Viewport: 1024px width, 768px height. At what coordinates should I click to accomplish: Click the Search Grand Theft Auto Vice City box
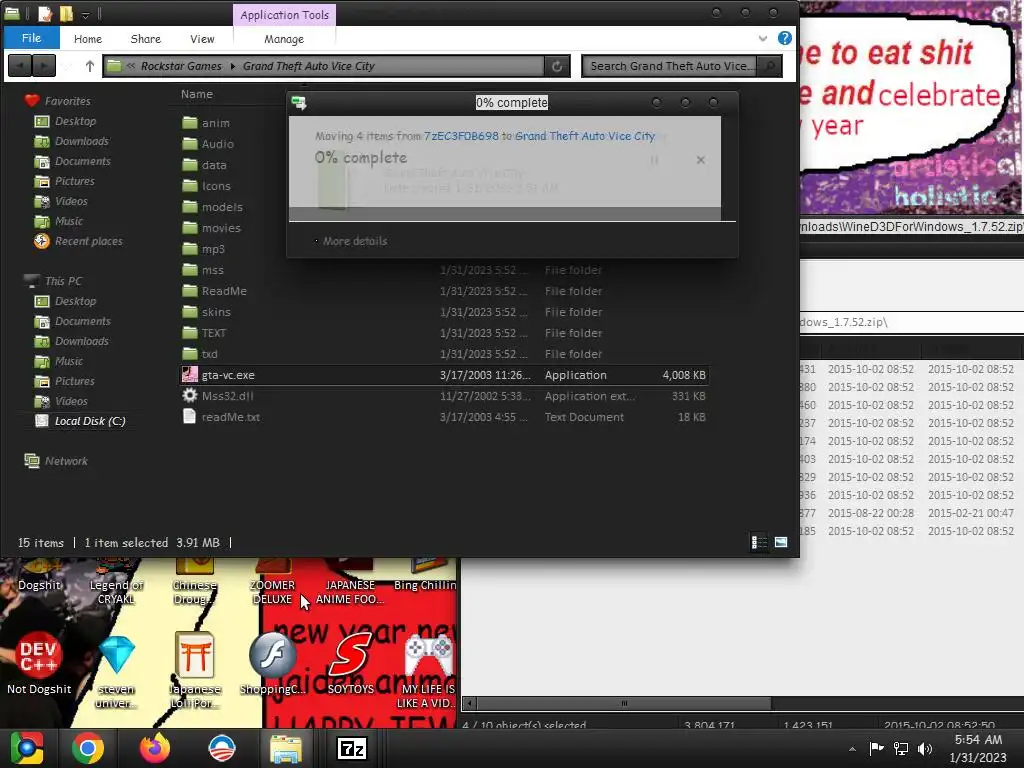[671, 66]
